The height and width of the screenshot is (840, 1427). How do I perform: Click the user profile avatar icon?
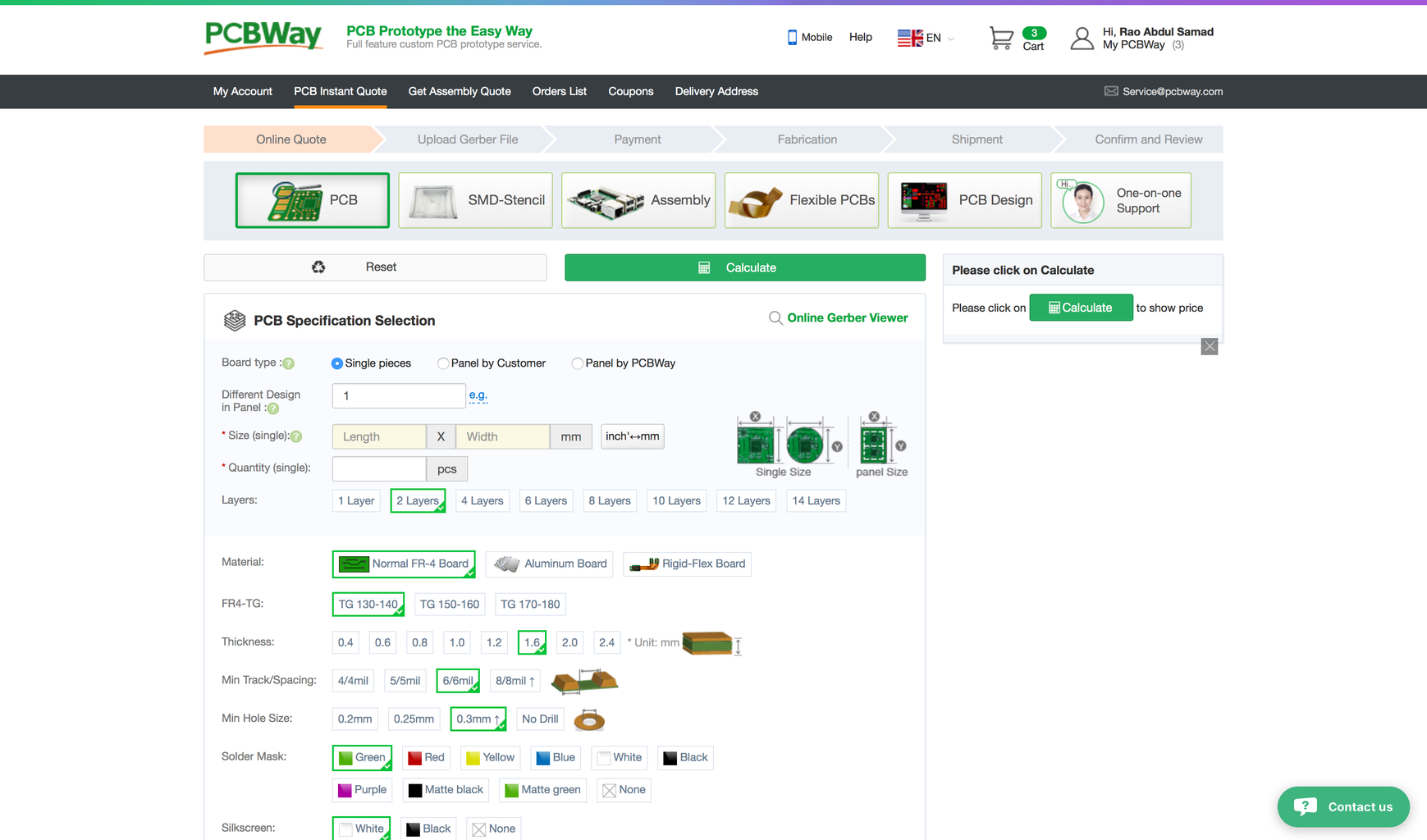click(x=1082, y=38)
